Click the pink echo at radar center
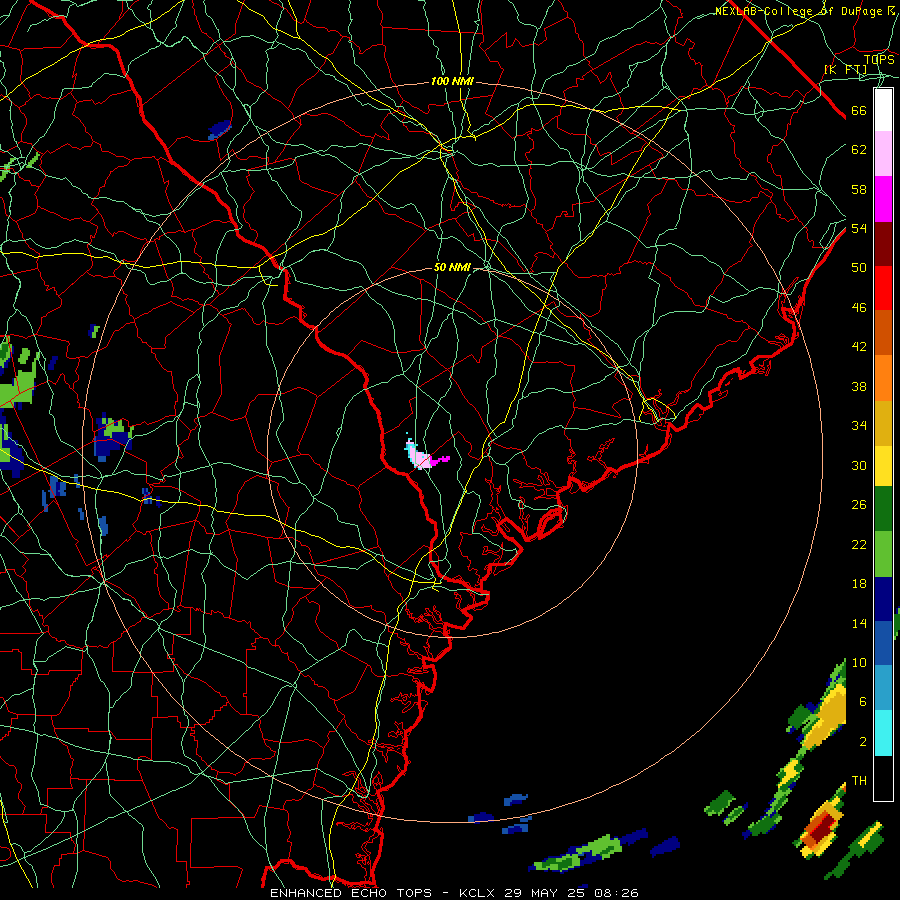 coord(420,458)
